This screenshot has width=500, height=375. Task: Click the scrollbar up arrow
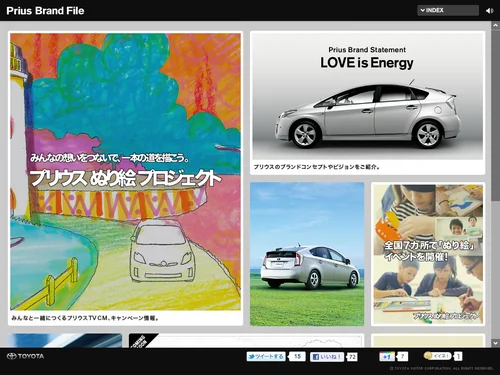pos(495,25)
